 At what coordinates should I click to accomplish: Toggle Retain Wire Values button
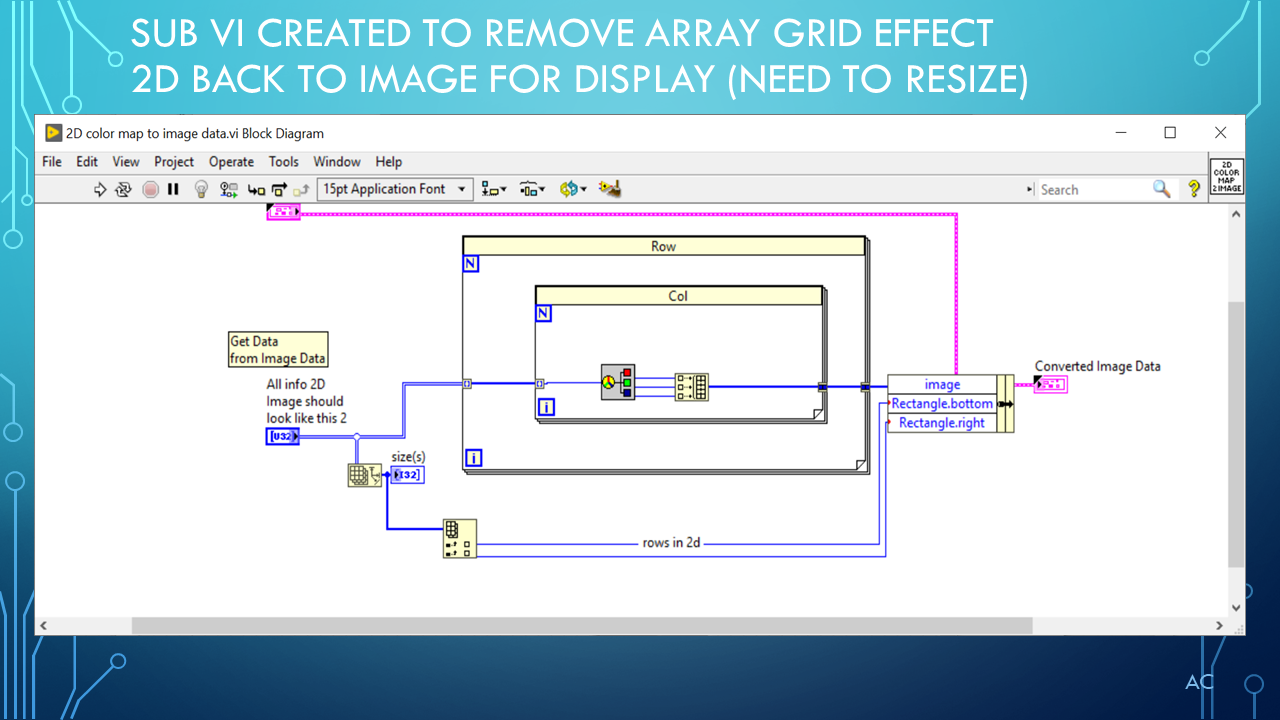[229, 189]
